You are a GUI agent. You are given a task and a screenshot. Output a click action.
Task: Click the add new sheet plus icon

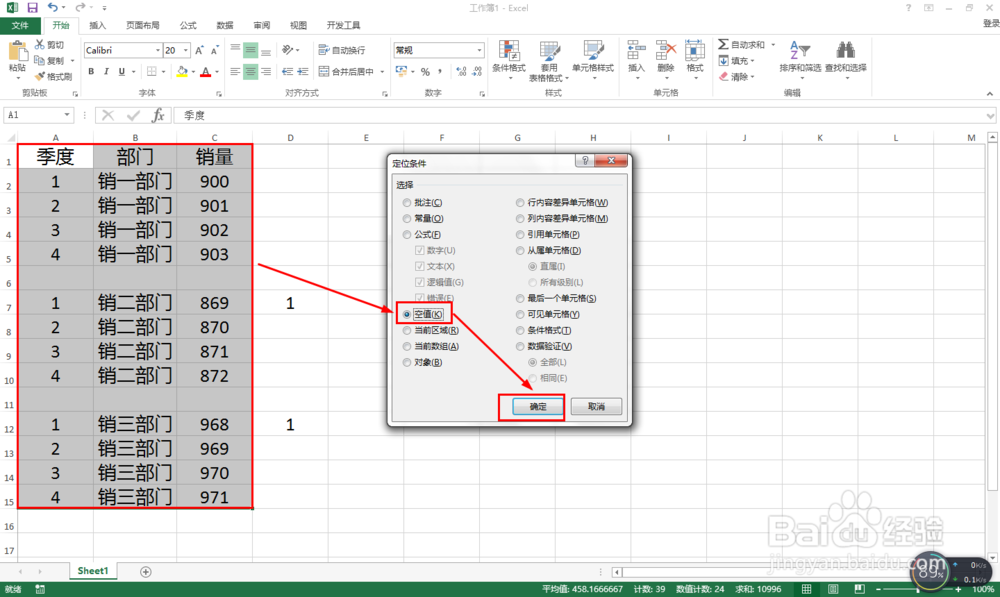coord(145,571)
